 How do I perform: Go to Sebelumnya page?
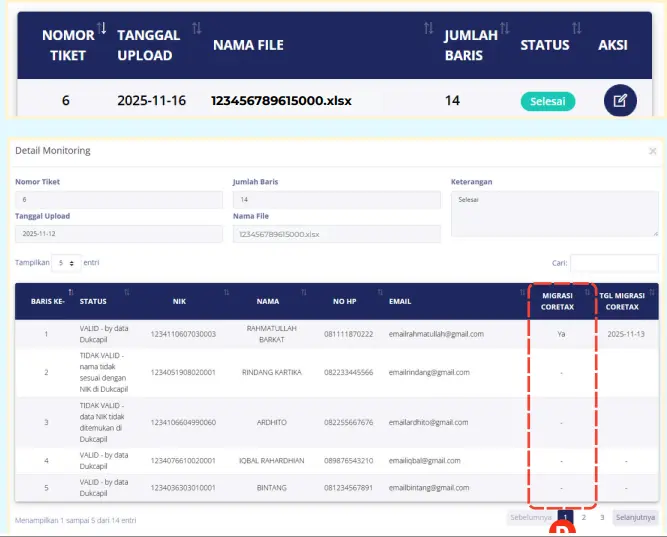[531, 517]
